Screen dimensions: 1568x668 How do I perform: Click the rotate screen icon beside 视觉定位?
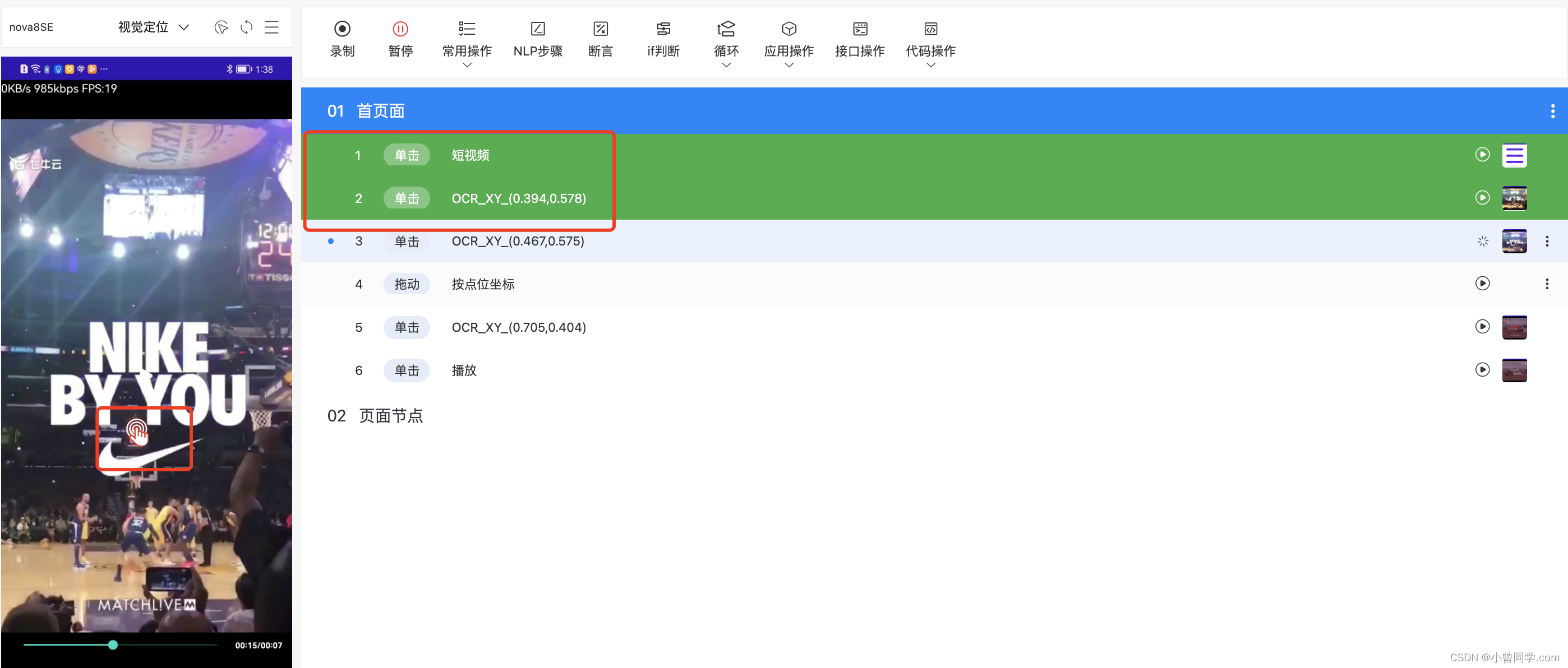[x=246, y=27]
